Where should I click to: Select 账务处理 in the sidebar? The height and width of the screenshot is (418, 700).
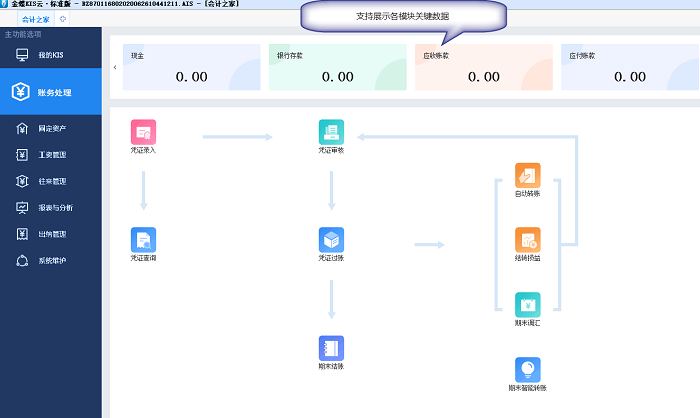pos(51,92)
